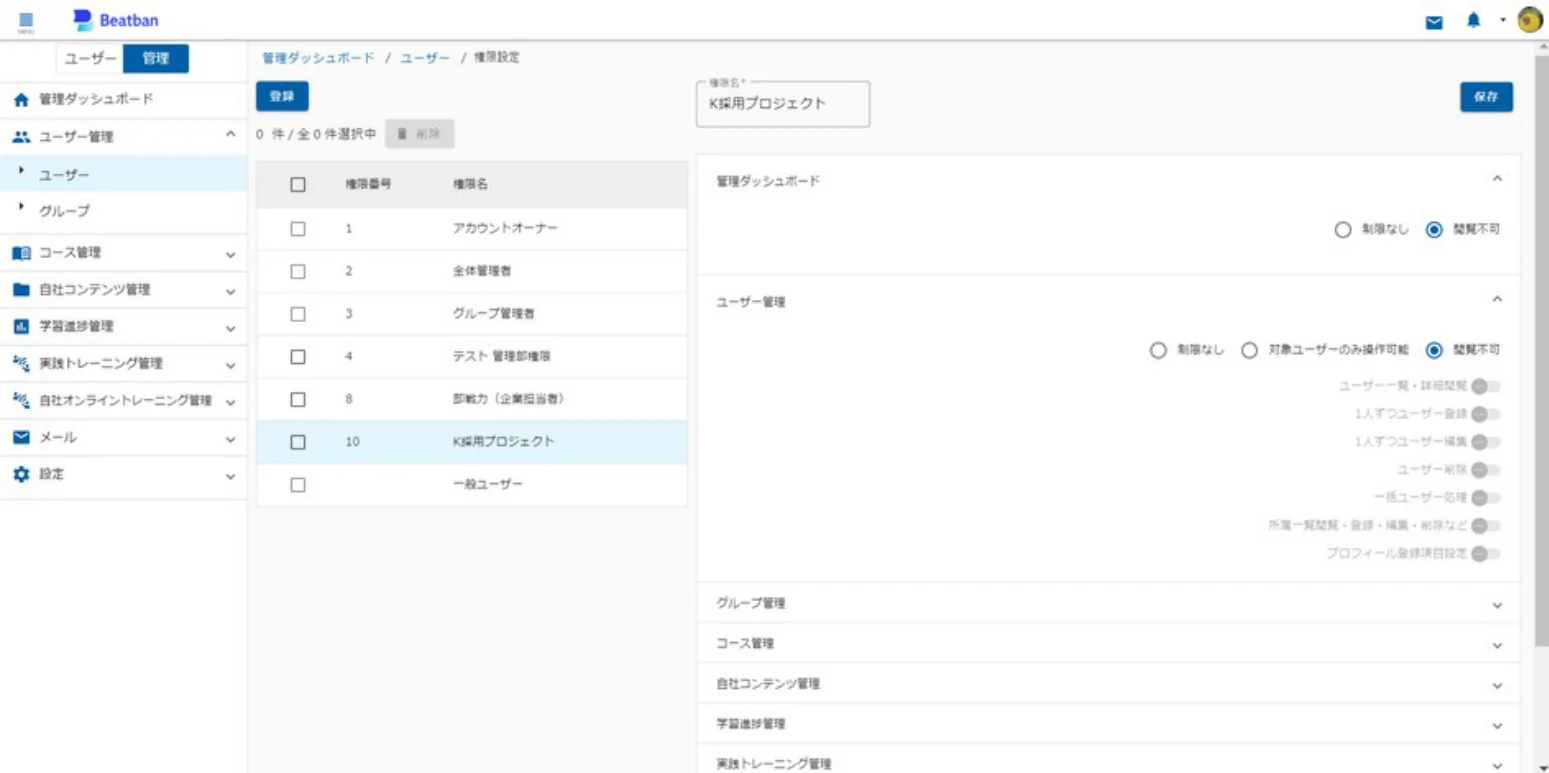1549x773 pixels.
Task: Click the メール envelope icon in sidebar
Action: (x=21, y=438)
